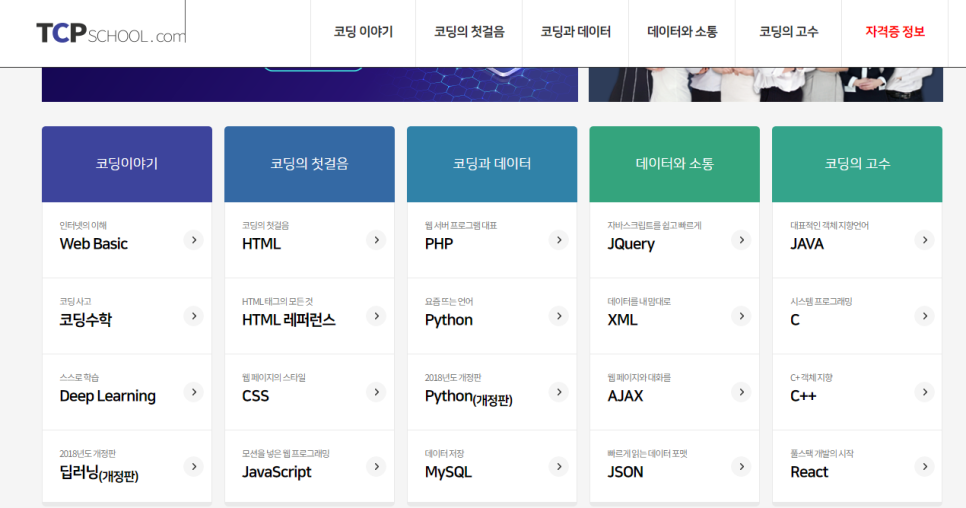Click the 데이터 저장 subtitle text
The height and width of the screenshot is (508, 966).
(444, 454)
